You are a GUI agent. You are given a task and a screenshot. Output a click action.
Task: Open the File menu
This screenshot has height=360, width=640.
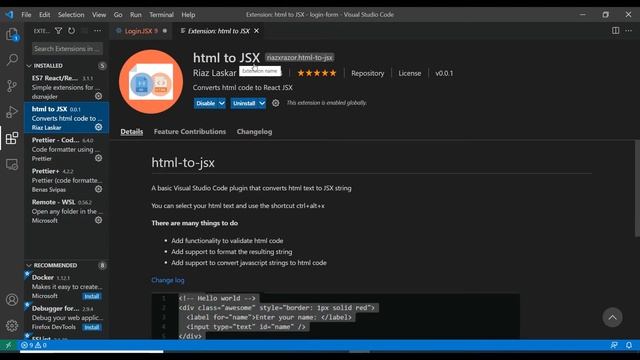tap(26, 15)
